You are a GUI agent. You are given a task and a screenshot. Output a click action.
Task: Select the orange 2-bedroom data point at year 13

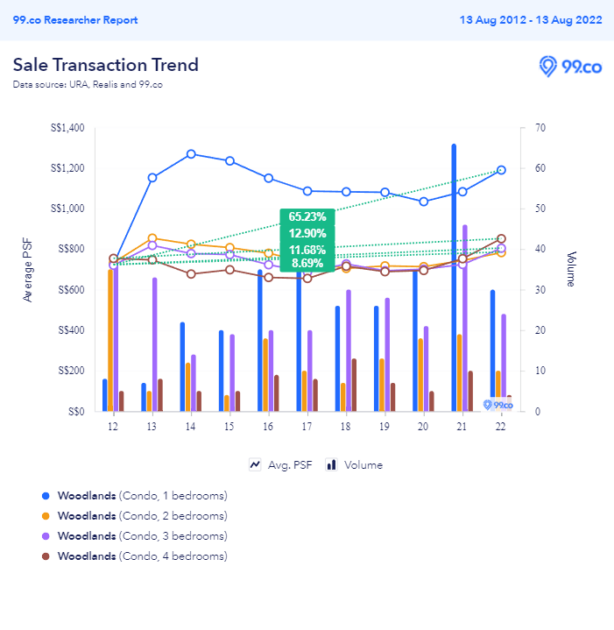pyautogui.click(x=152, y=238)
